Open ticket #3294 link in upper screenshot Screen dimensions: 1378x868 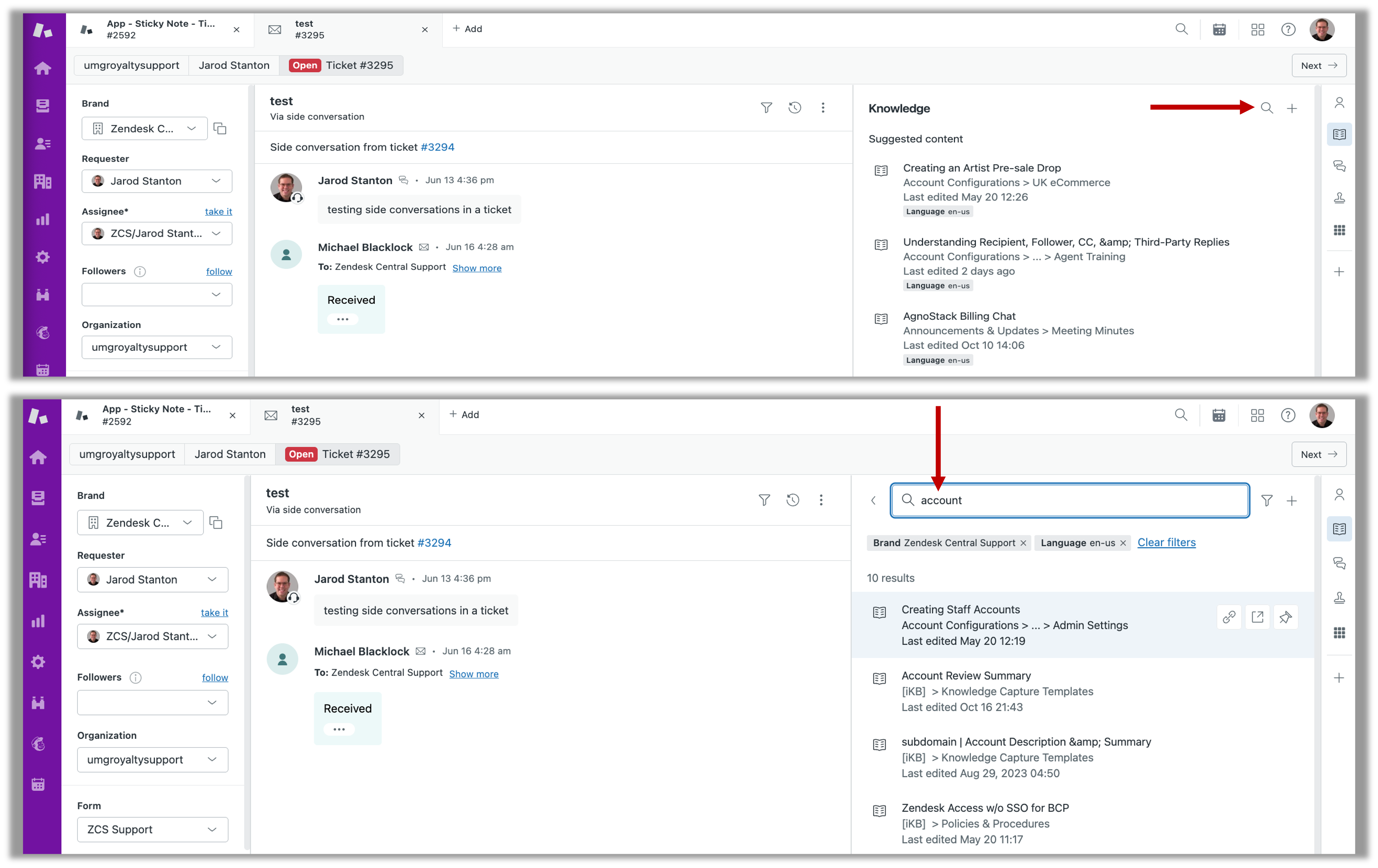(437, 147)
